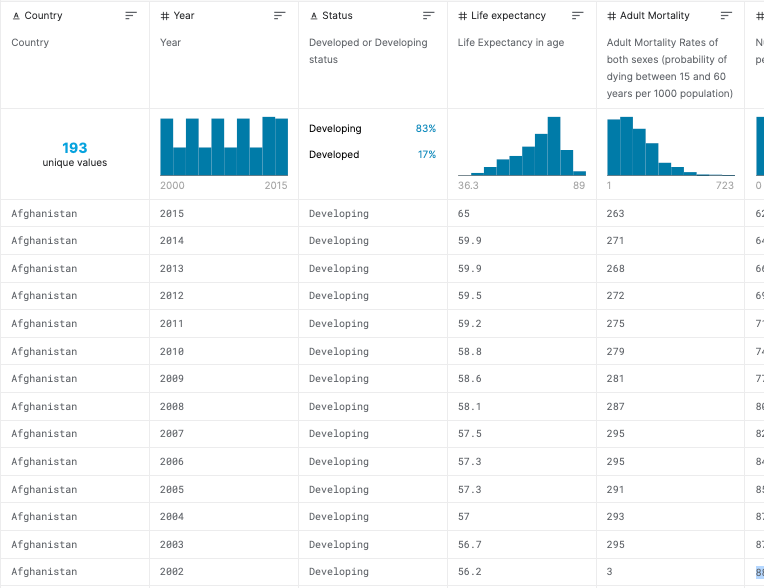The width and height of the screenshot is (764, 588).
Task: Click the Life expectancy column header
Action: click(x=508, y=16)
